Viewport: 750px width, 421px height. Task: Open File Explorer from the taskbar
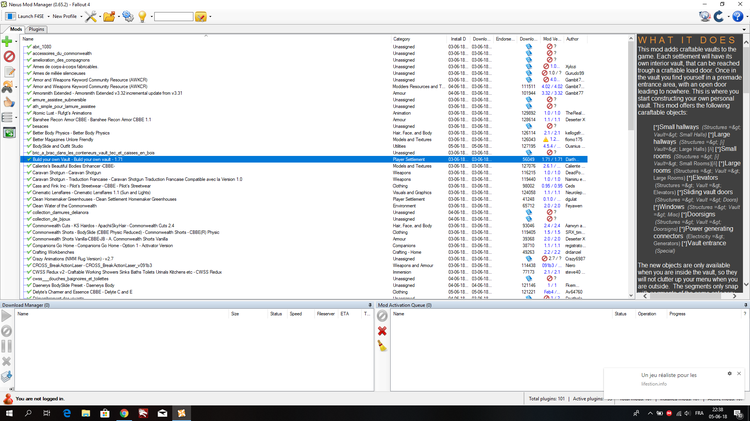click(x=86, y=413)
